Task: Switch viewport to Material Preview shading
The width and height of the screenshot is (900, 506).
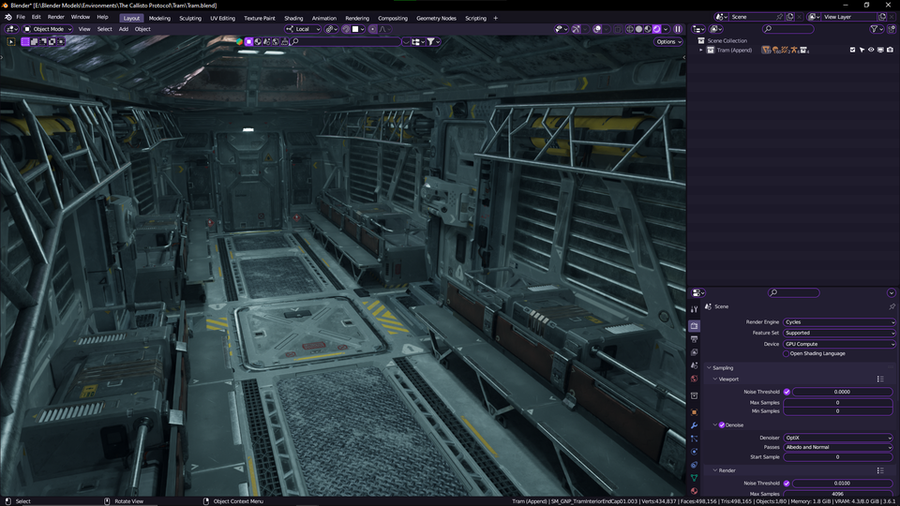Action: tap(648, 29)
